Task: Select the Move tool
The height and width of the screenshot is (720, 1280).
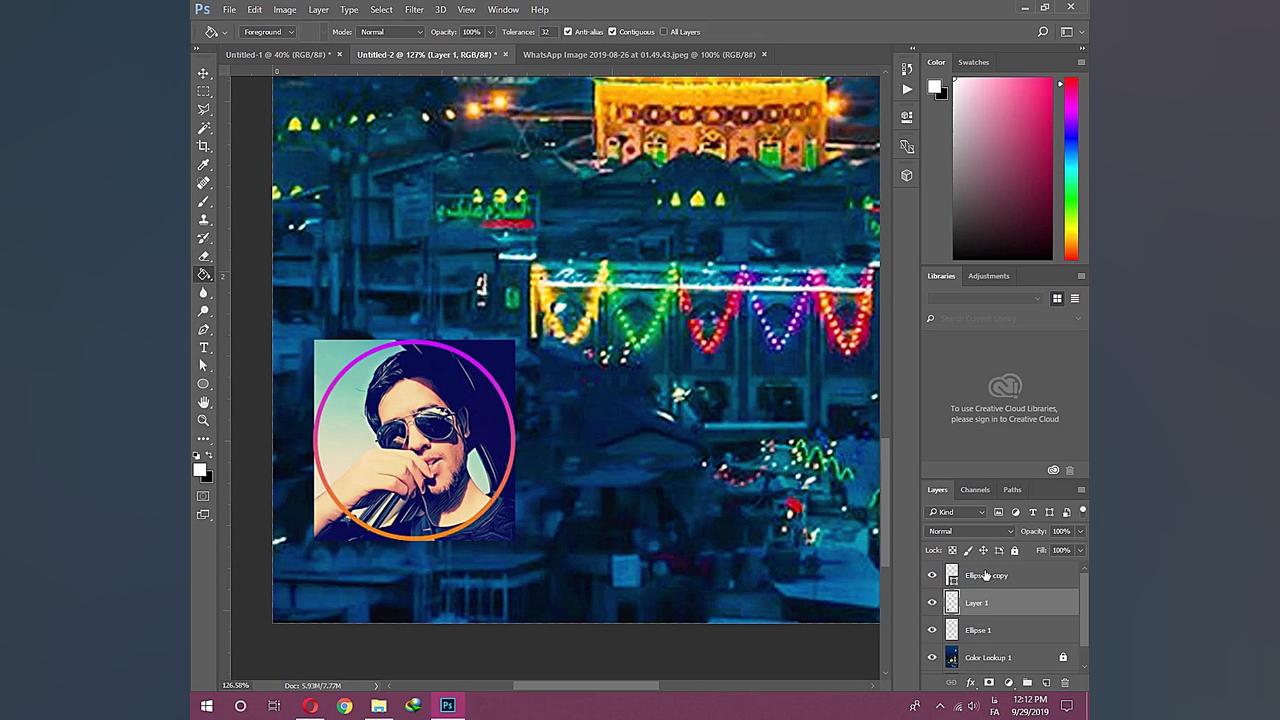Action: pyautogui.click(x=203, y=73)
